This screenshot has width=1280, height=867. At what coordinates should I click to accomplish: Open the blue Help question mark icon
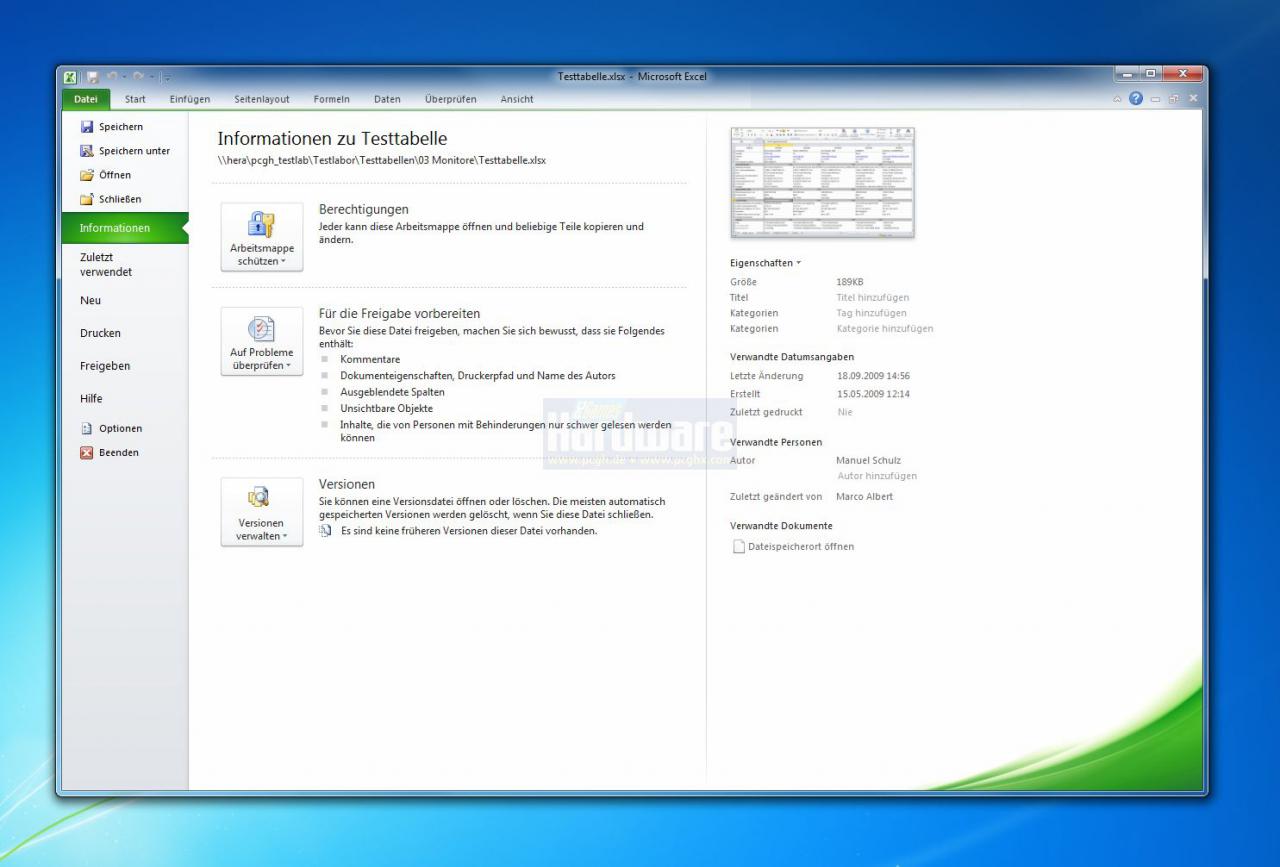pyautogui.click(x=1135, y=99)
